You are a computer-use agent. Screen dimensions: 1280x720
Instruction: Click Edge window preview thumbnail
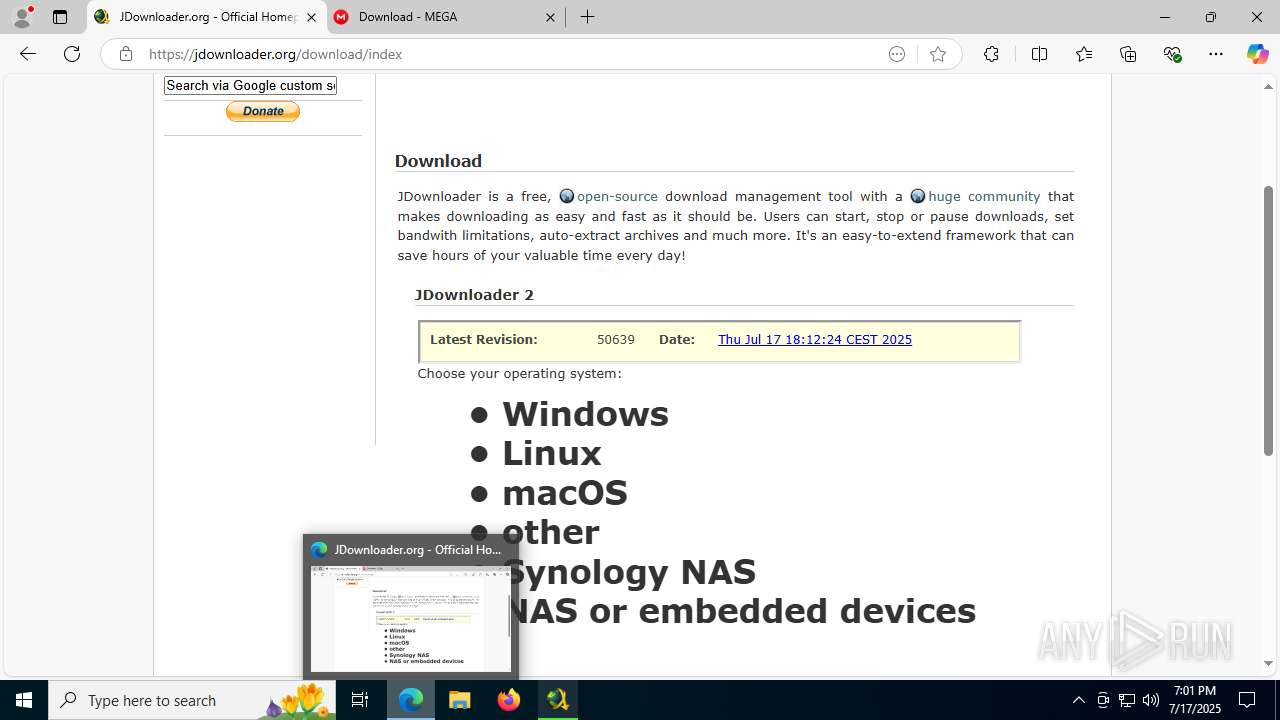click(x=410, y=617)
